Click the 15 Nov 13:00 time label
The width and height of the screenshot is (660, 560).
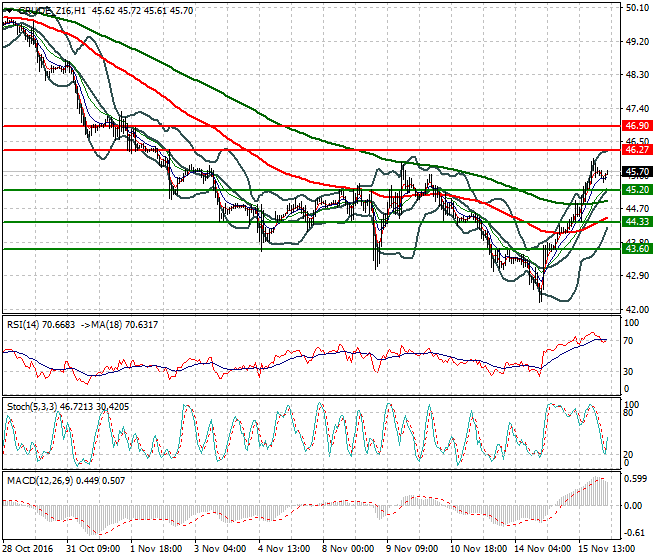pos(607,549)
